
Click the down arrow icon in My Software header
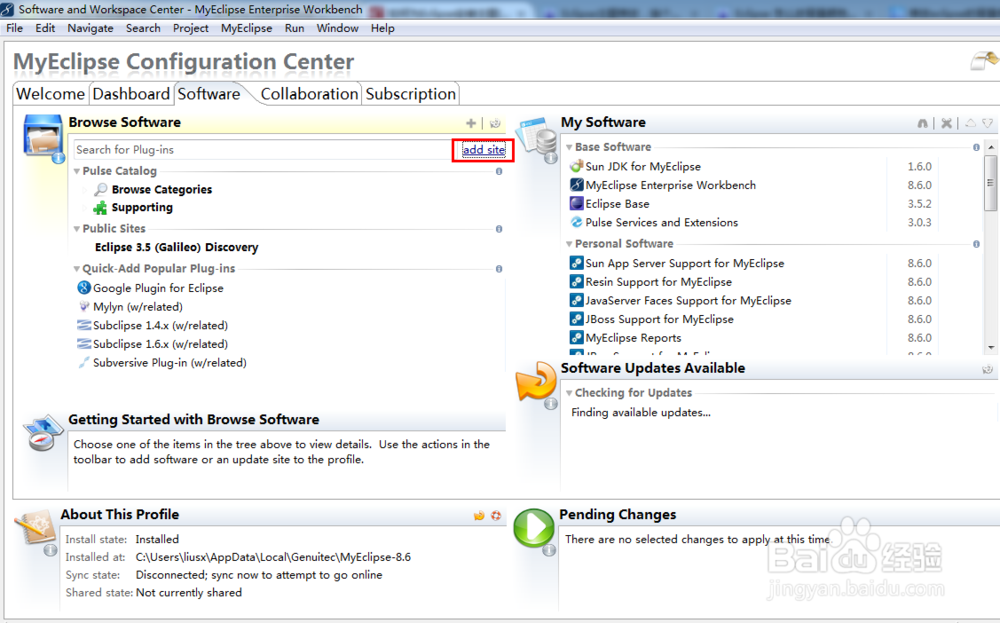(987, 123)
